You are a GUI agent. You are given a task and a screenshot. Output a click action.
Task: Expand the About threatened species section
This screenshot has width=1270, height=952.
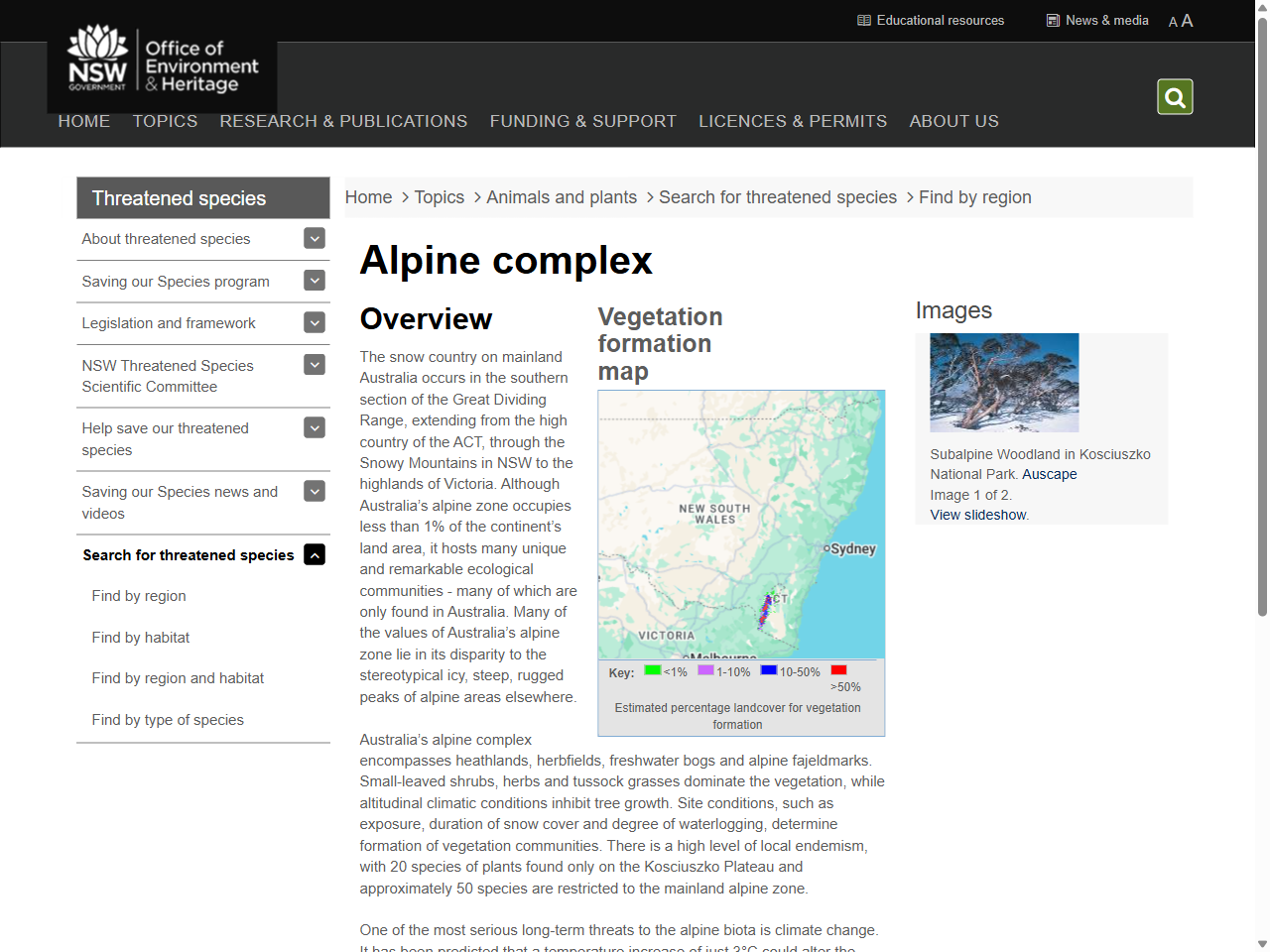click(x=314, y=238)
